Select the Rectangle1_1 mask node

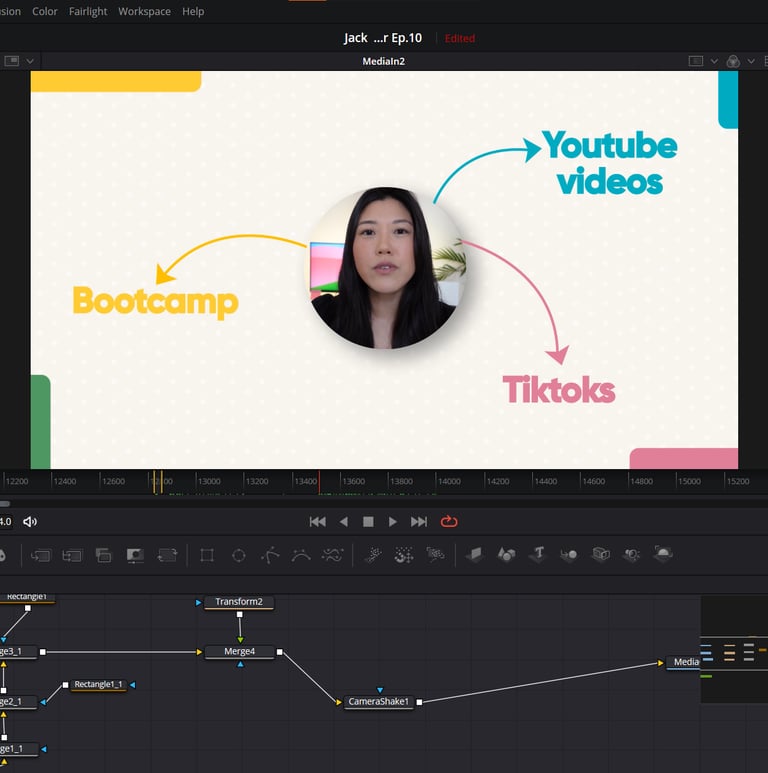98,684
